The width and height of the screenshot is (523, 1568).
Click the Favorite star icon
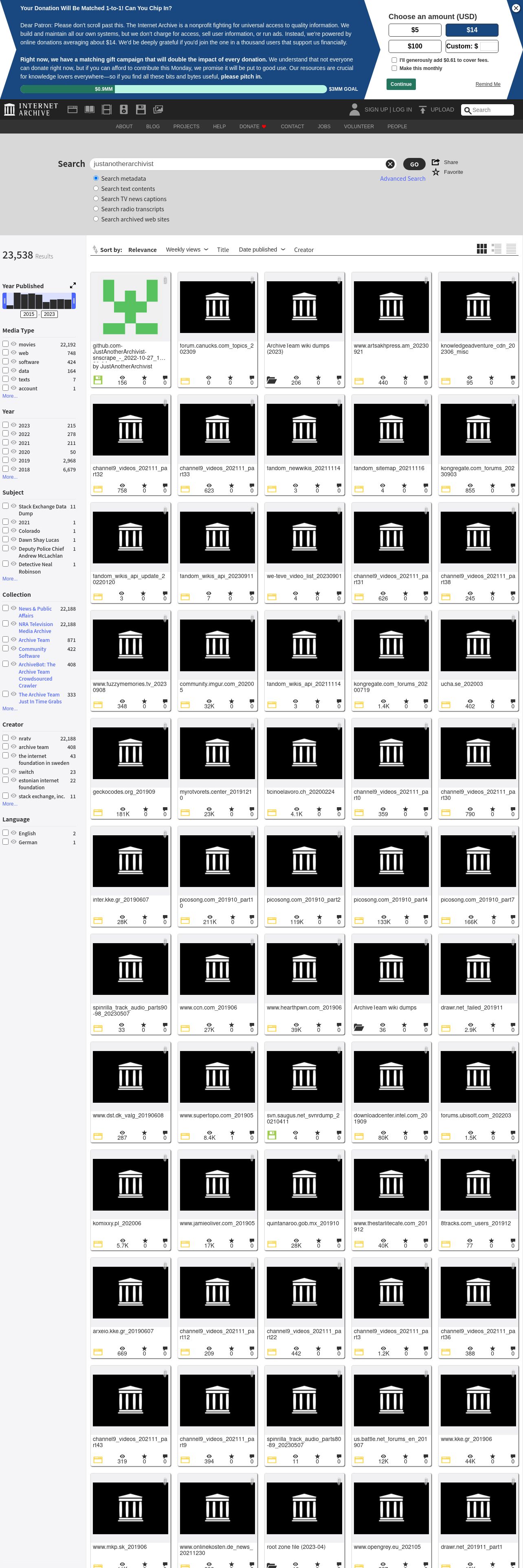pos(436,172)
